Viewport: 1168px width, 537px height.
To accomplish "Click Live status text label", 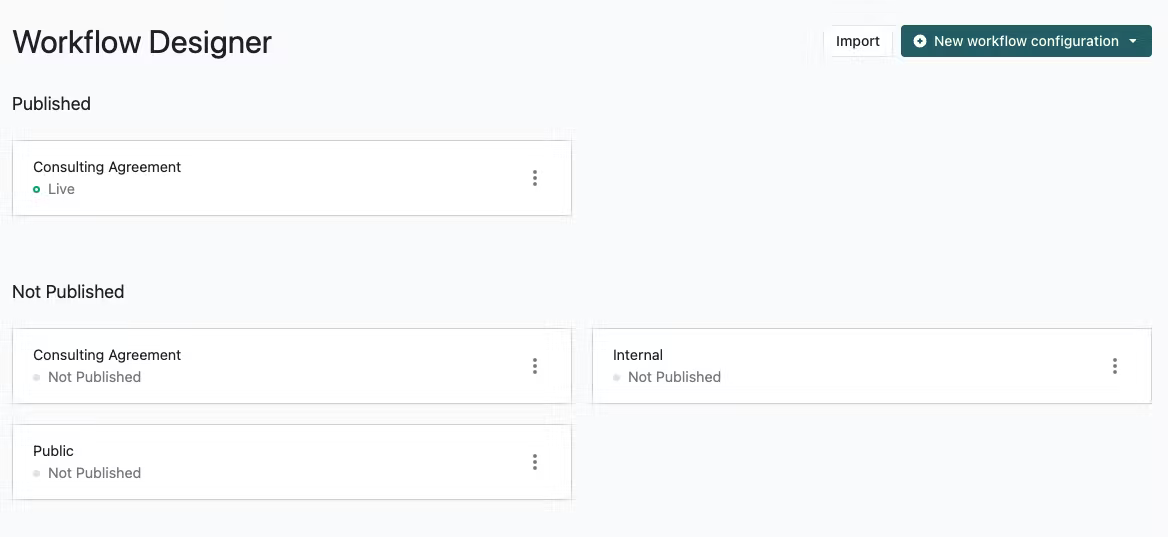I will (61, 189).
